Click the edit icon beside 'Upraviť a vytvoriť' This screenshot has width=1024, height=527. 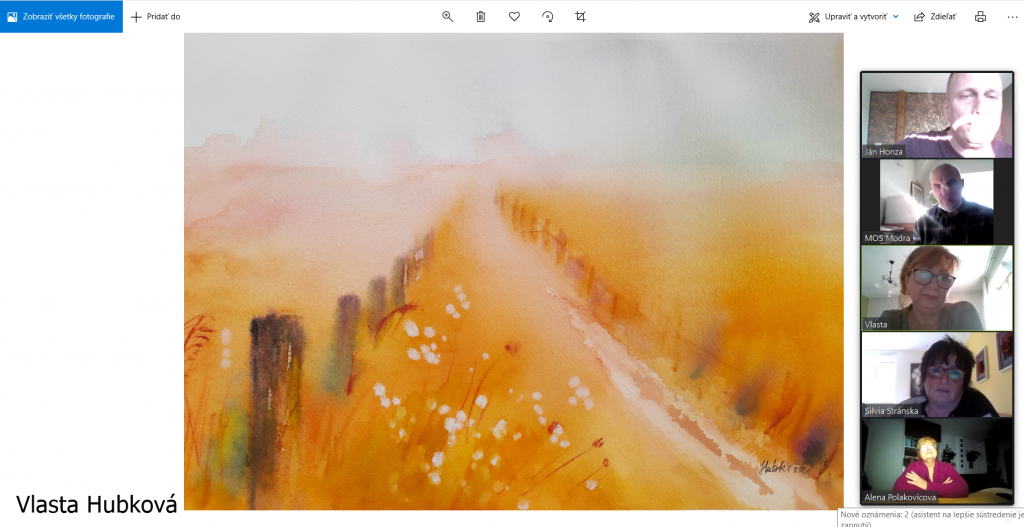814,18
